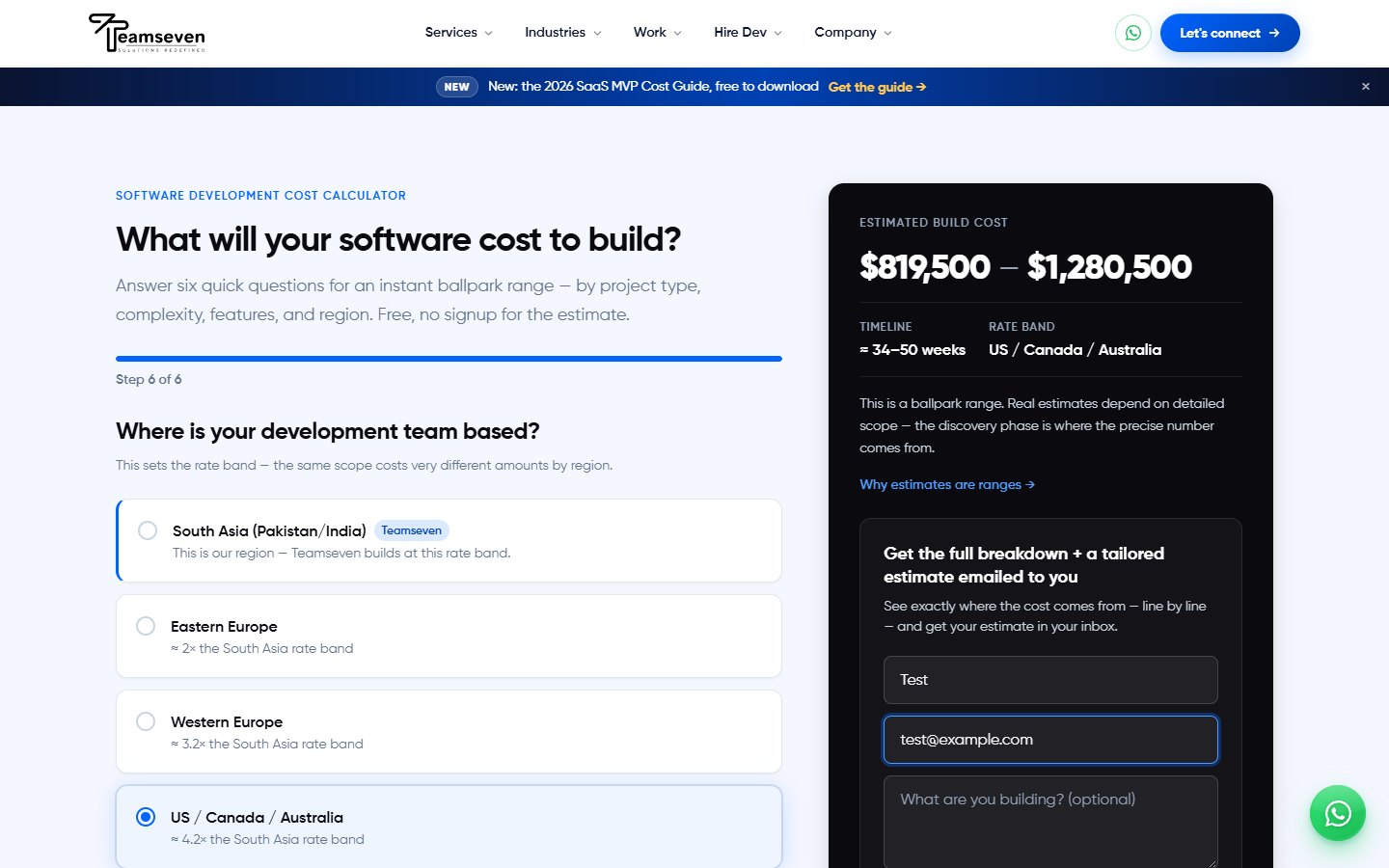Click the Where is your development team based heading

point(328,431)
